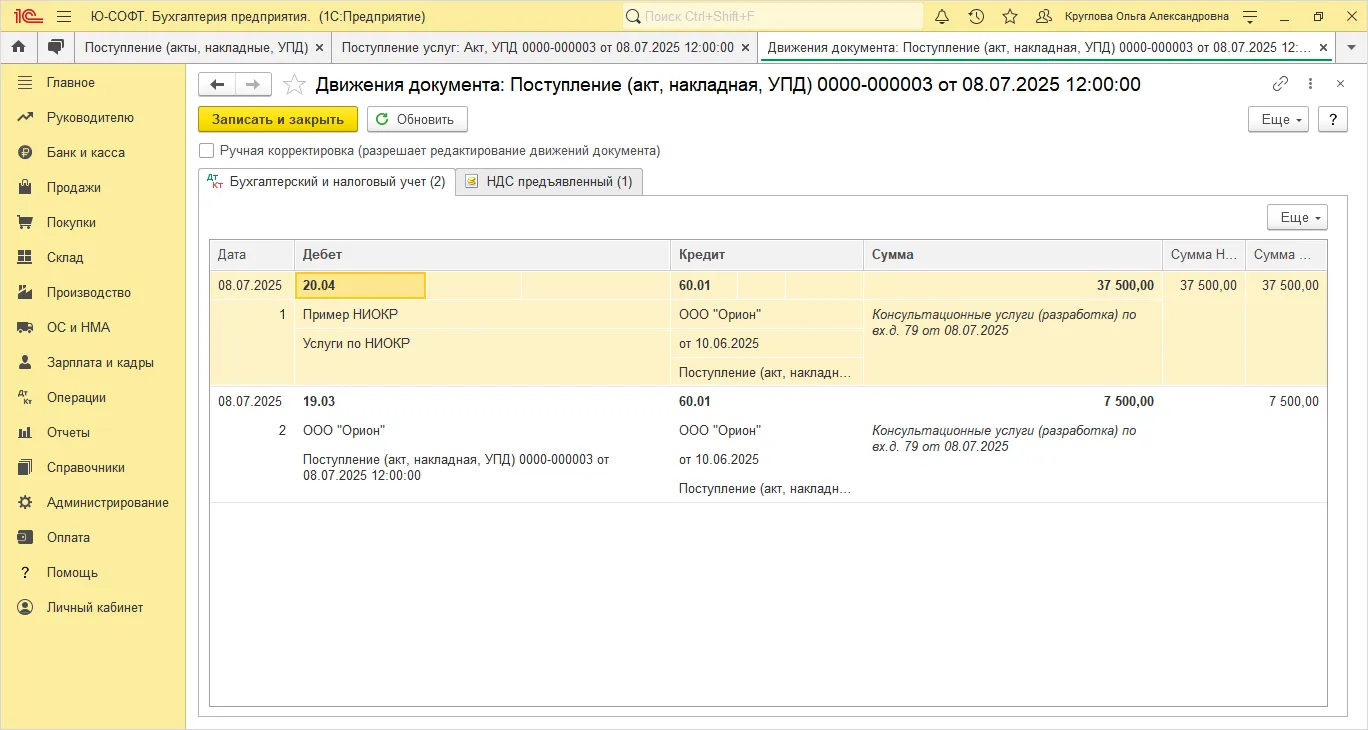Viewport: 1368px width, 730px height.
Task: Open ОС и НМА section
Action: point(78,327)
